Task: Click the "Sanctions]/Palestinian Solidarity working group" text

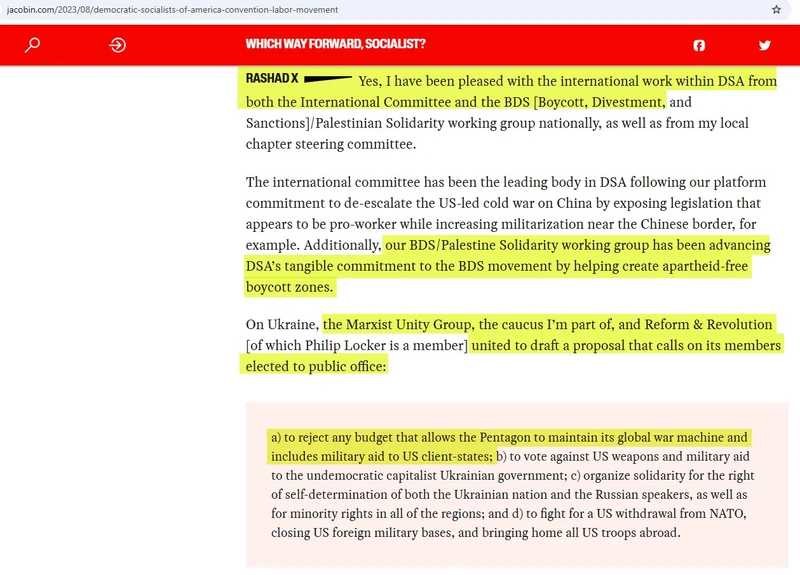Action: point(400,123)
